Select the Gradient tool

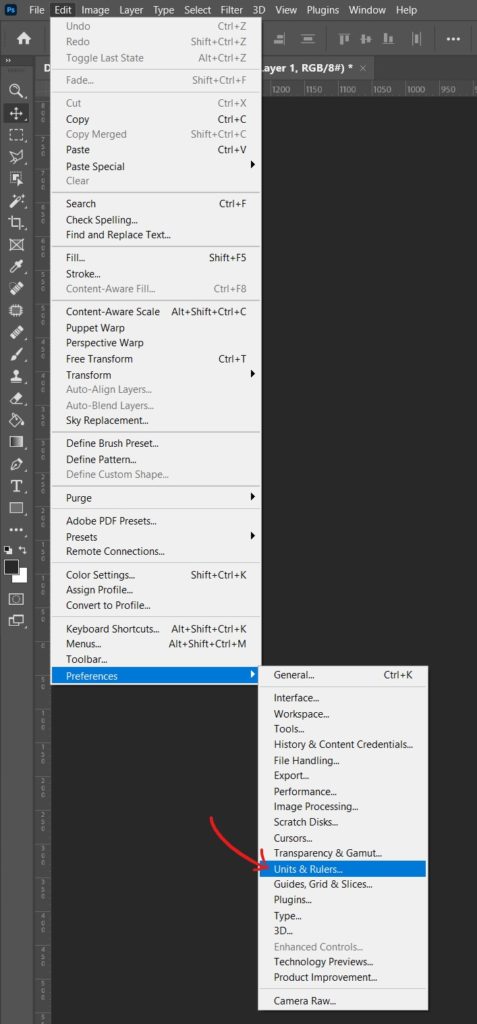(16, 442)
